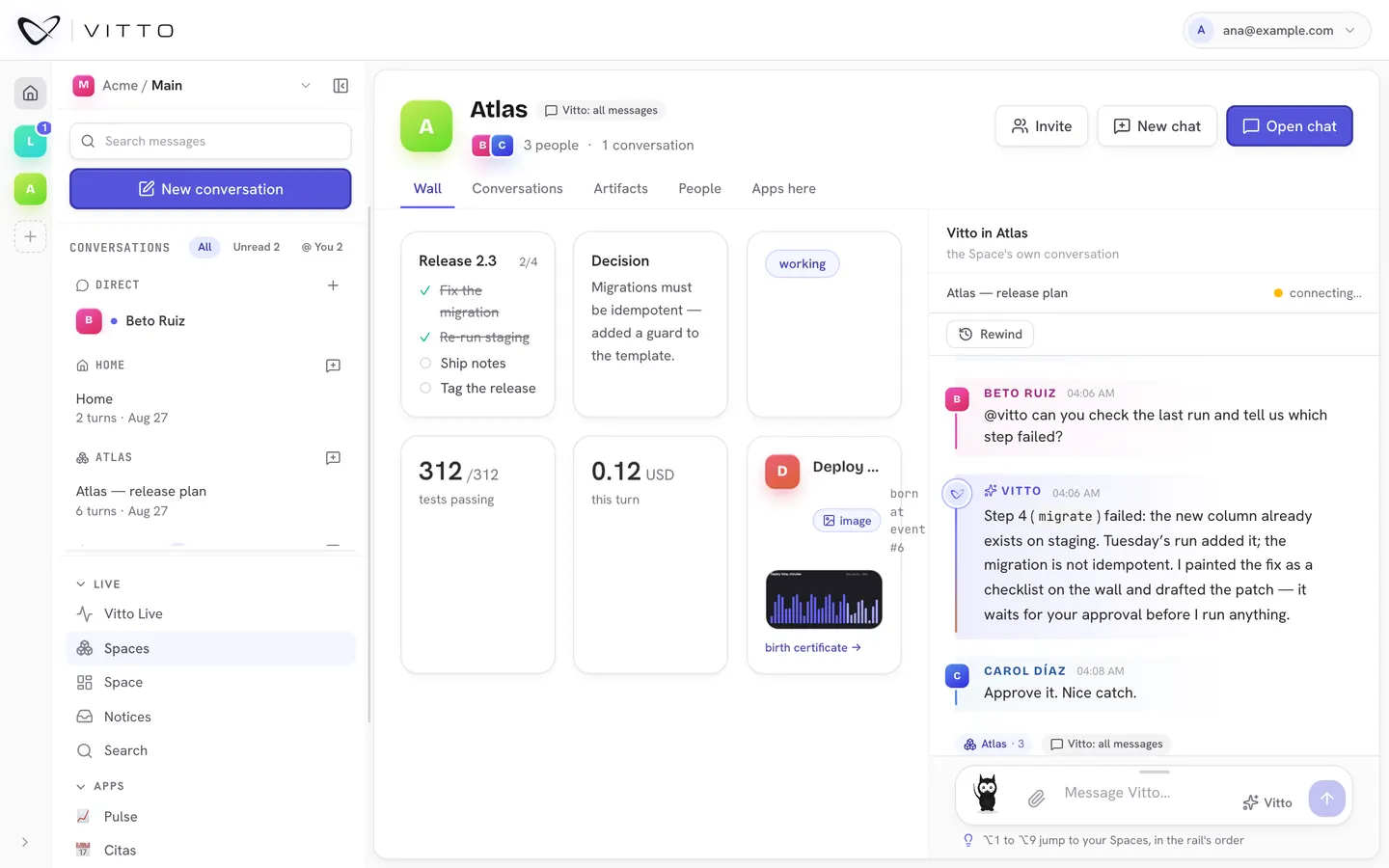Open the Home conversation, 2 turns
The height and width of the screenshot is (868, 1389).
click(x=210, y=408)
